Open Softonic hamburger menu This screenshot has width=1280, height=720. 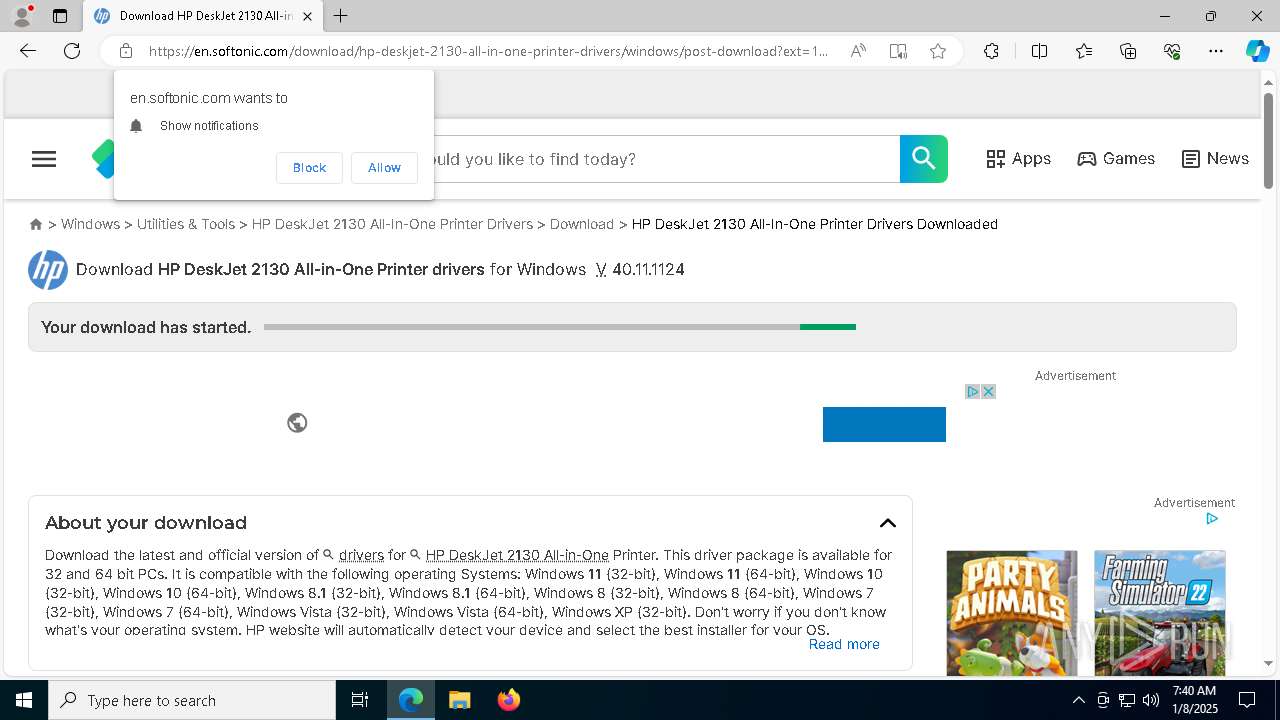[44, 159]
